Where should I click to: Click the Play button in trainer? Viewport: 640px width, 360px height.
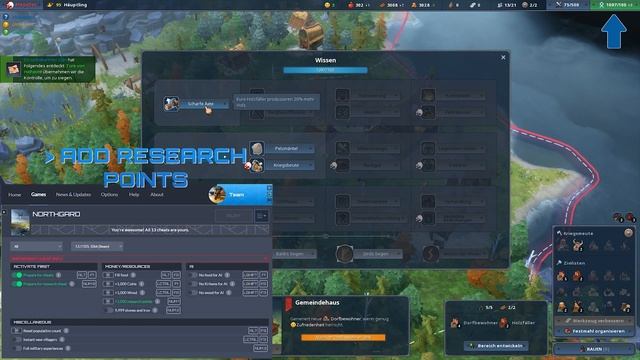[233, 216]
